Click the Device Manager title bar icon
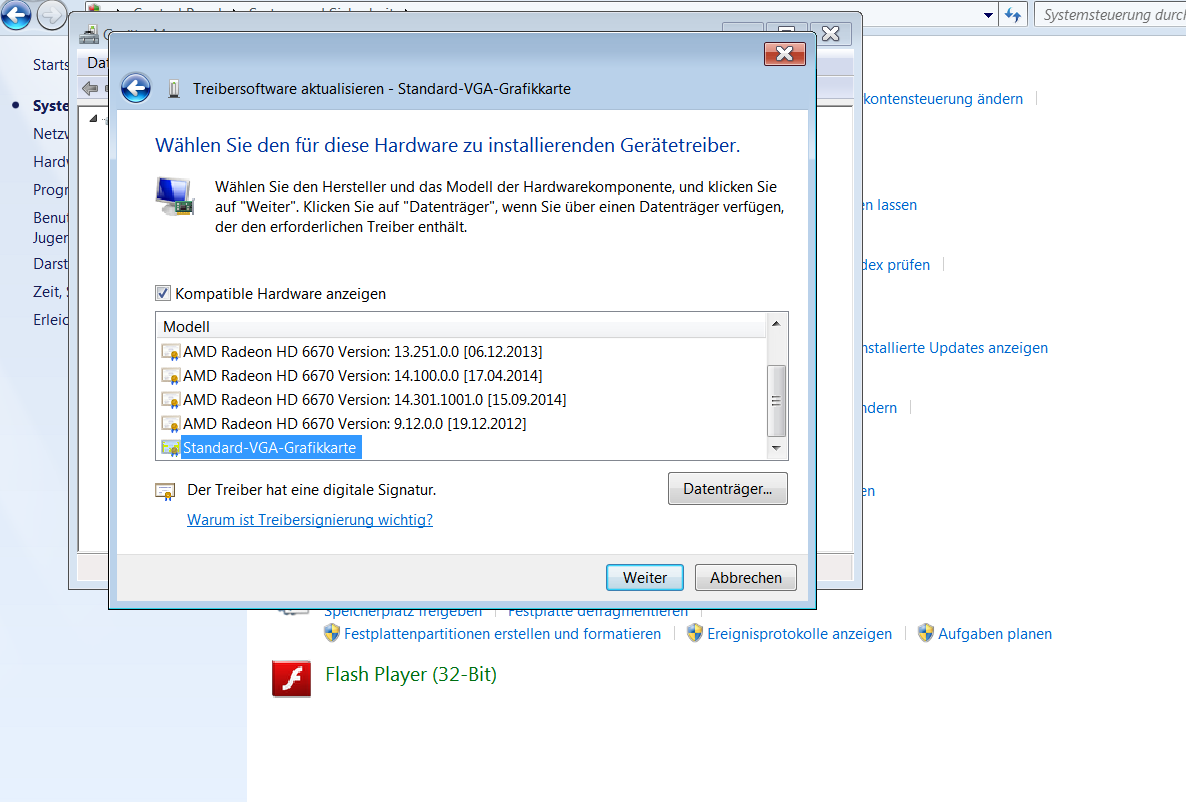1186x802 pixels. [x=89, y=34]
